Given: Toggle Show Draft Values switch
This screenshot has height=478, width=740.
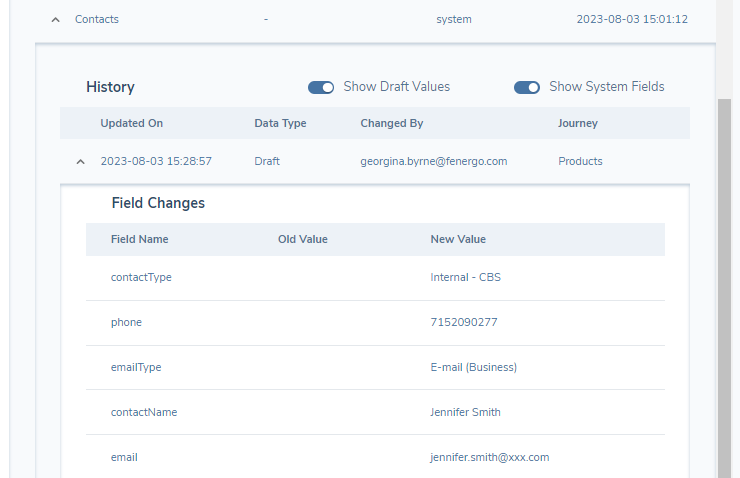Looking at the screenshot, I should tap(321, 87).
